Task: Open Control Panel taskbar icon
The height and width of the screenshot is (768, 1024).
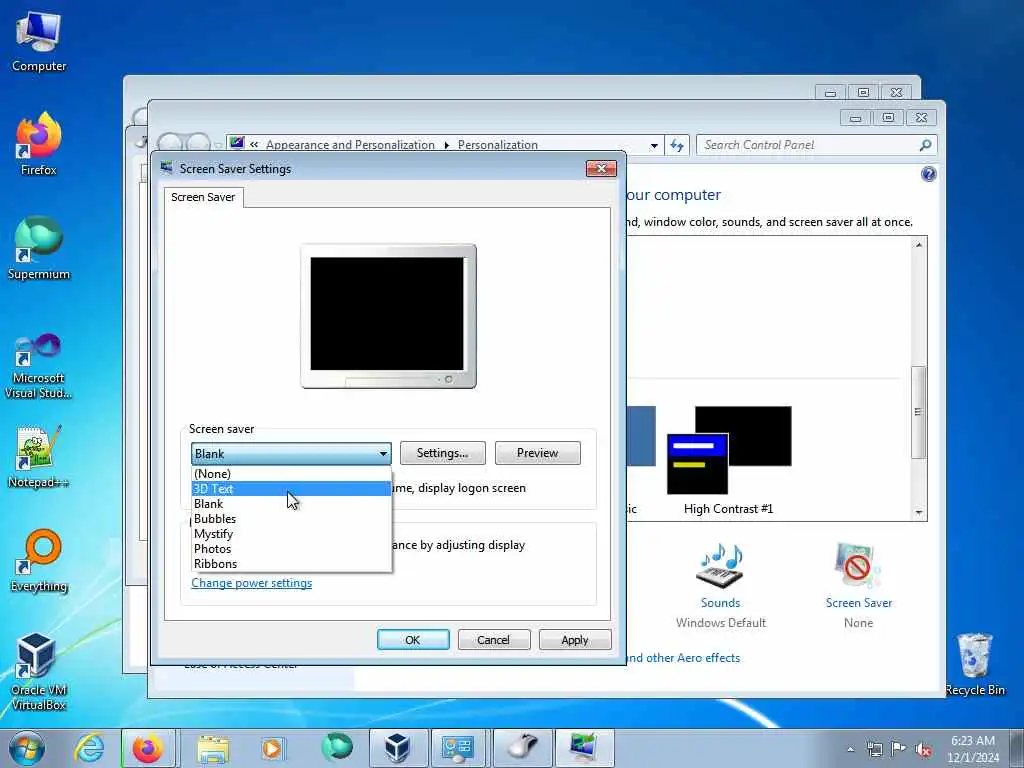Action: [458, 748]
